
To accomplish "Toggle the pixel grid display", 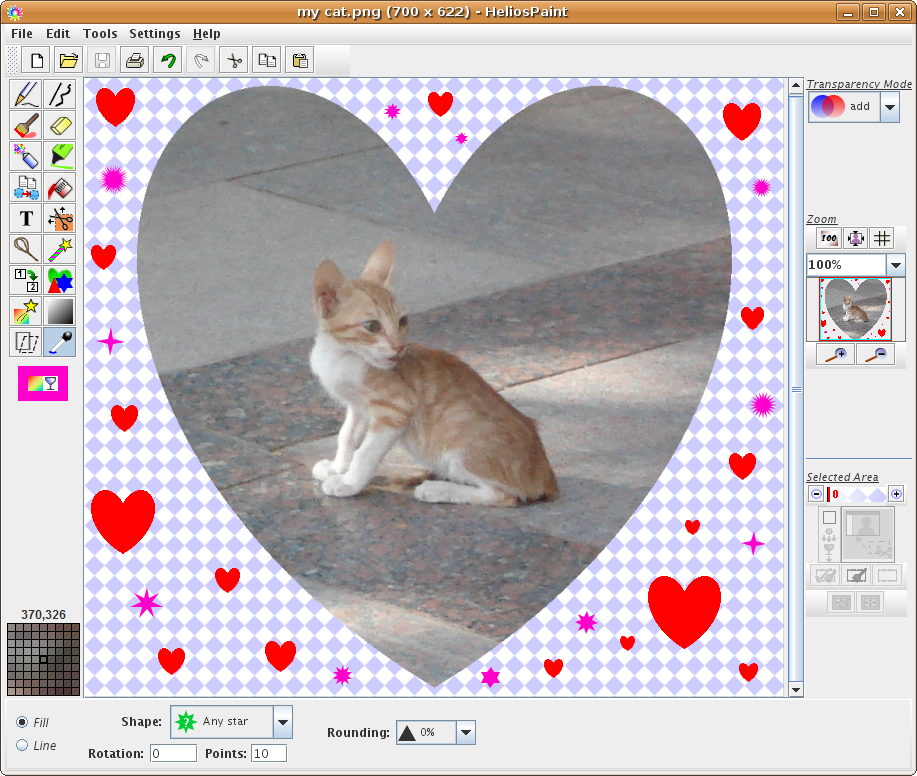I will (882, 238).
